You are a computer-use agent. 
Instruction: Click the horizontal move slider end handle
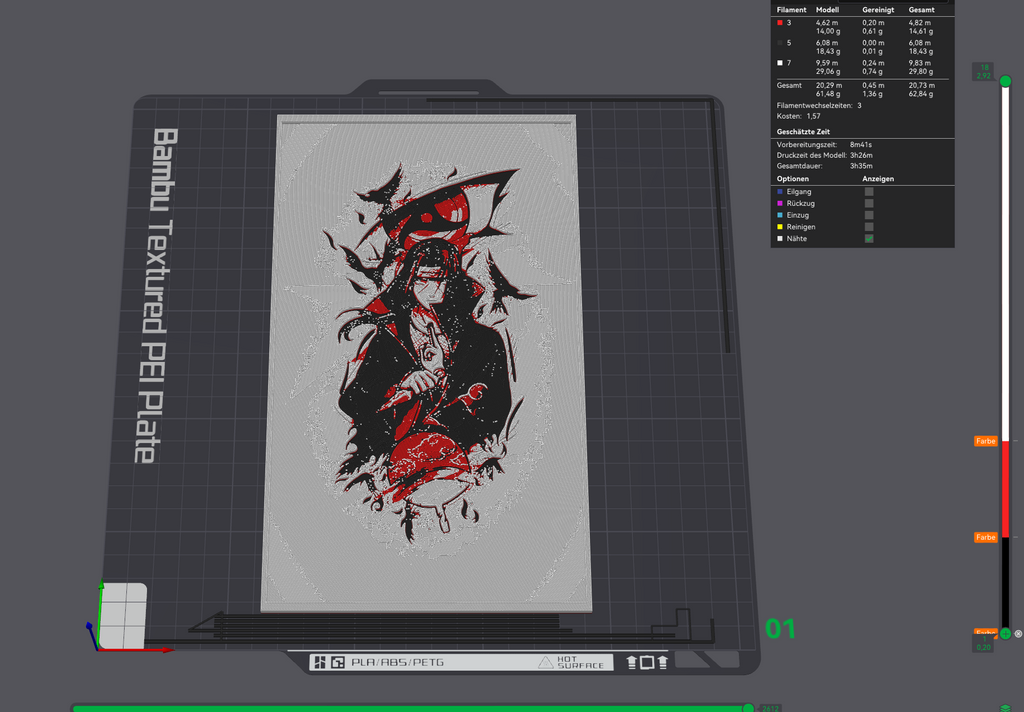(x=748, y=708)
